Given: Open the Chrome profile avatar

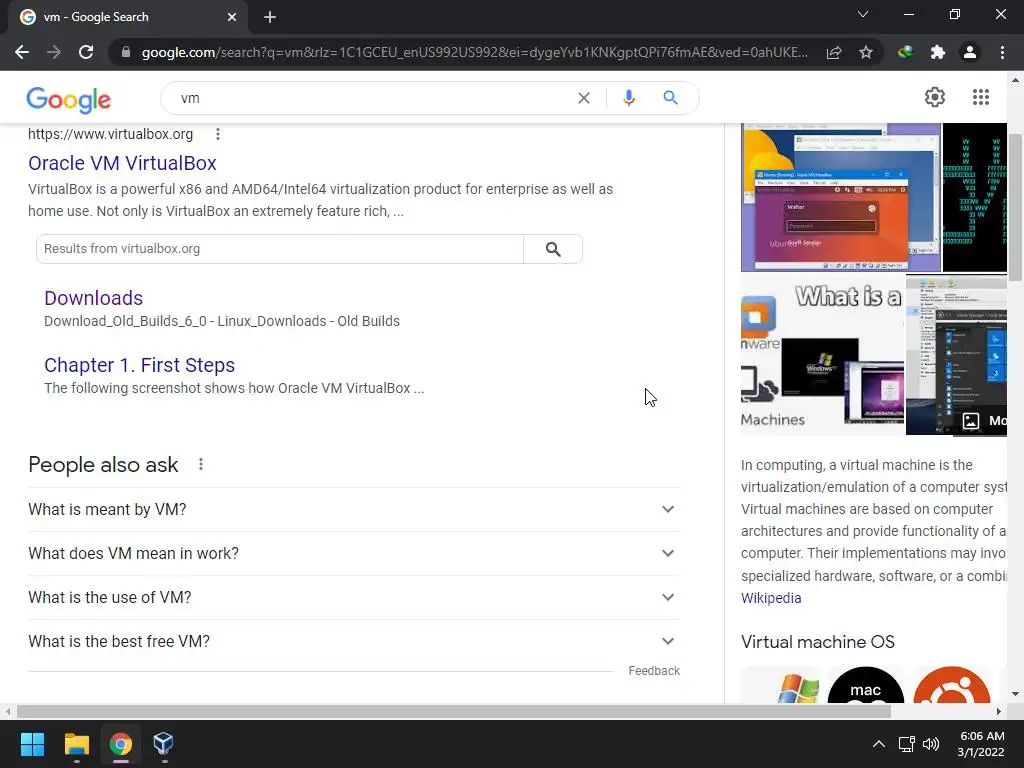Looking at the screenshot, I should pos(970,52).
